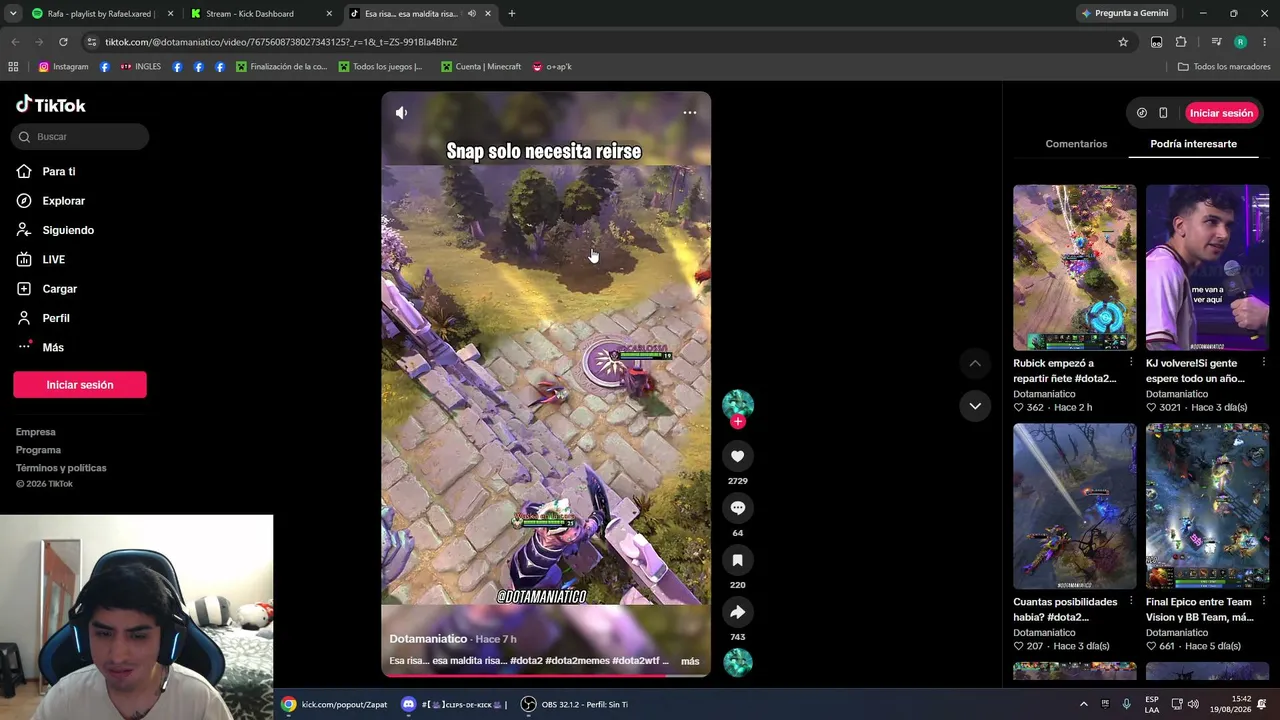Open Chrome's three-dot main menu
The image size is (1280, 720).
pyautogui.click(x=1265, y=42)
